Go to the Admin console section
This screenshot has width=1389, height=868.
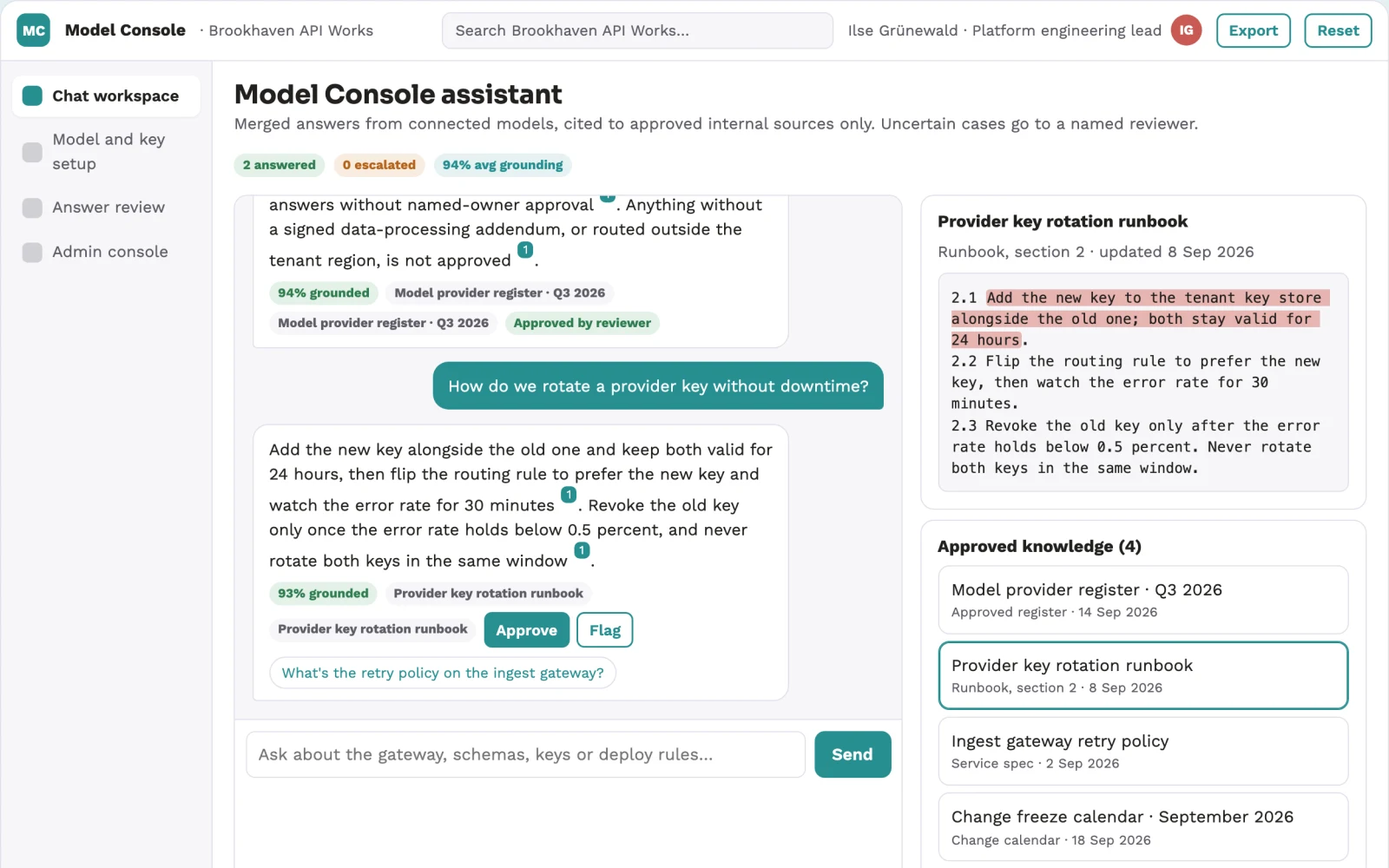pos(106,252)
